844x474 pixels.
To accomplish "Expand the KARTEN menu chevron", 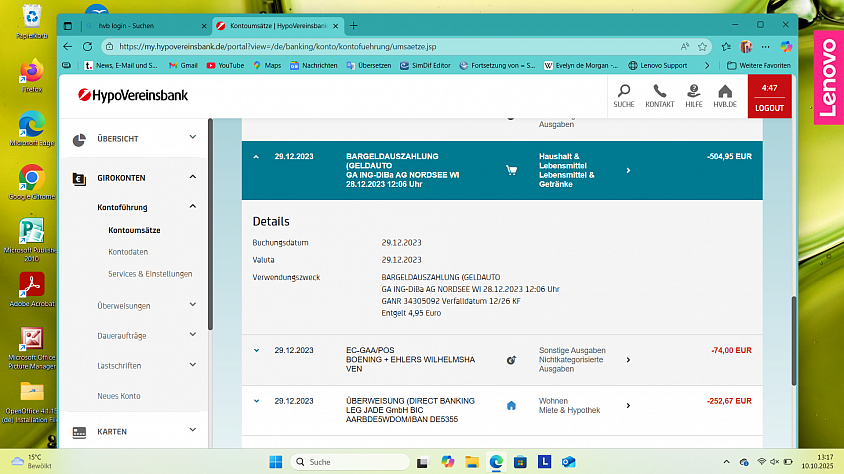I will tap(193, 429).
